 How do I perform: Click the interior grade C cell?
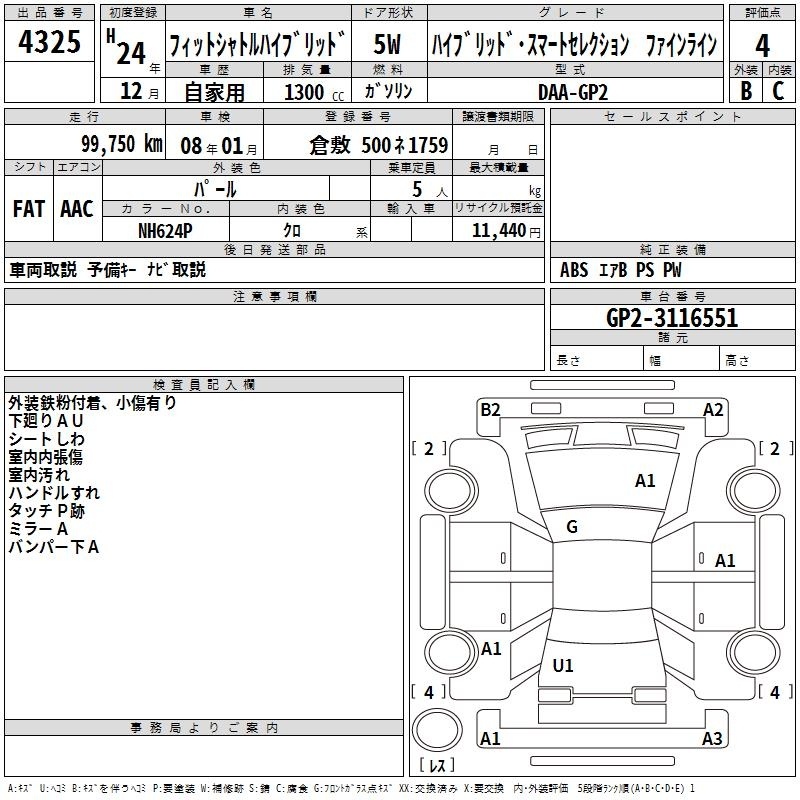pos(779,90)
